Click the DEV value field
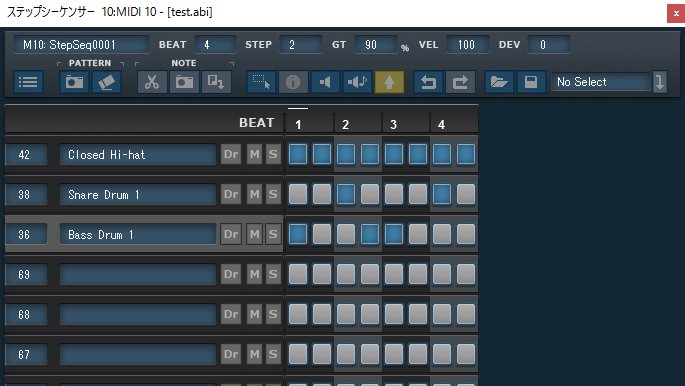This screenshot has height=386, width=685. [549, 45]
